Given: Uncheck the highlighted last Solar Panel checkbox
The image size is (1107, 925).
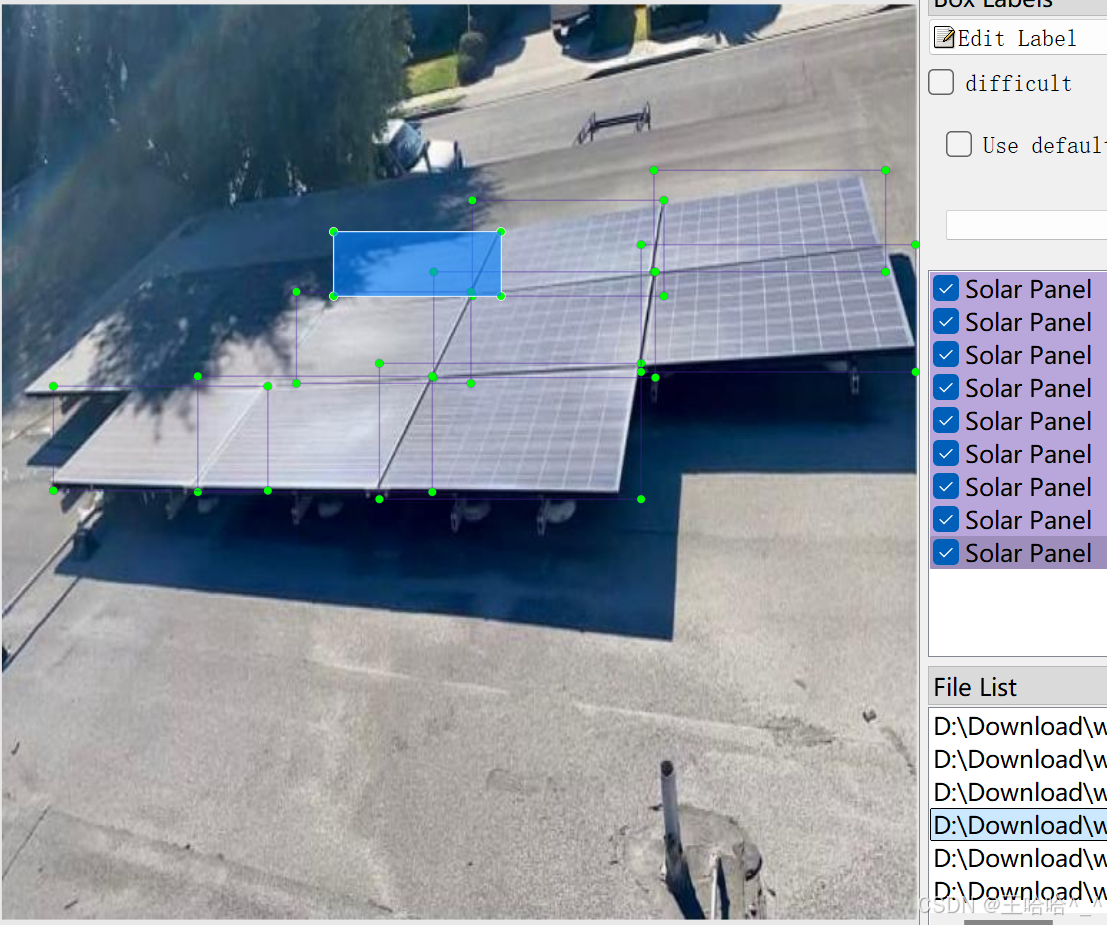Looking at the screenshot, I should 946,553.
